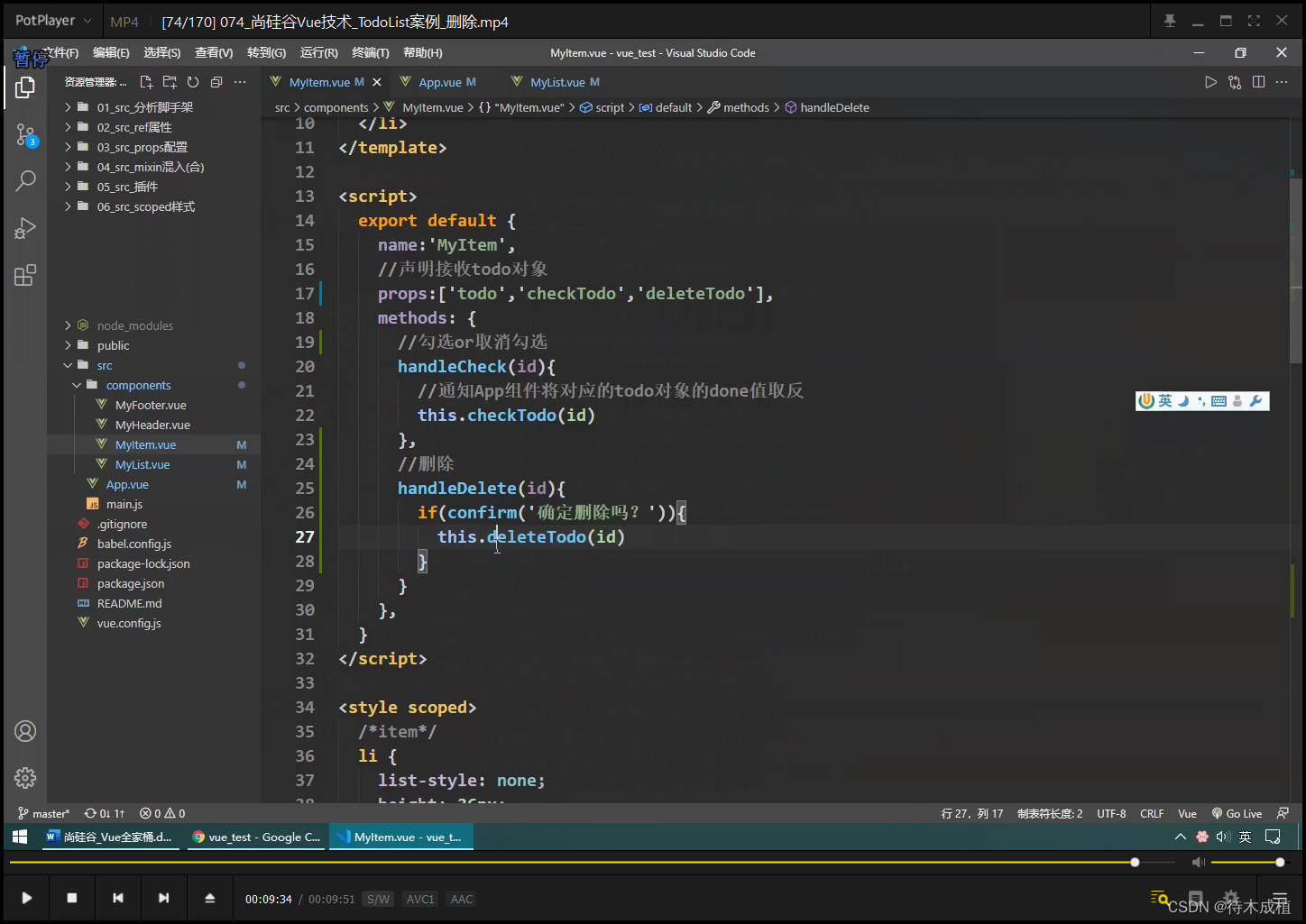Open the 终端(T) menu
1306x924 pixels.
[x=371, y=53]
